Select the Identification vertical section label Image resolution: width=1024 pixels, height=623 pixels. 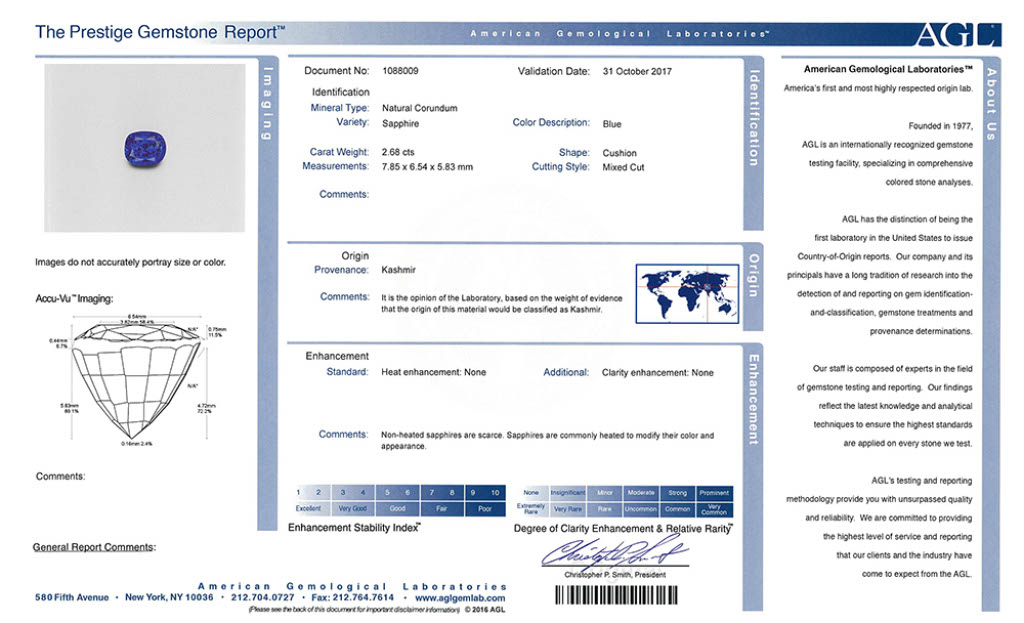coord(753,118)
